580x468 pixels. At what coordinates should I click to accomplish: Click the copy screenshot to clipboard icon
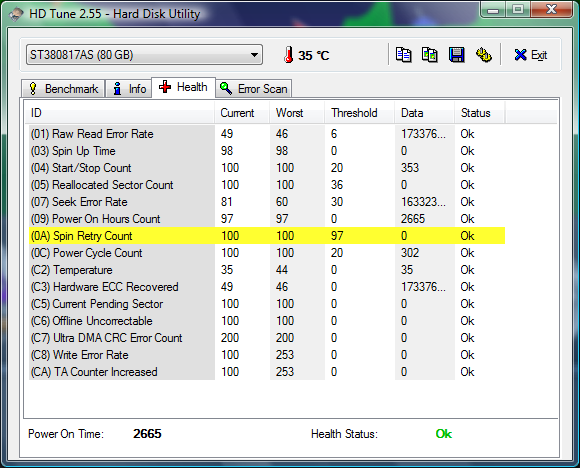point(429,55)
